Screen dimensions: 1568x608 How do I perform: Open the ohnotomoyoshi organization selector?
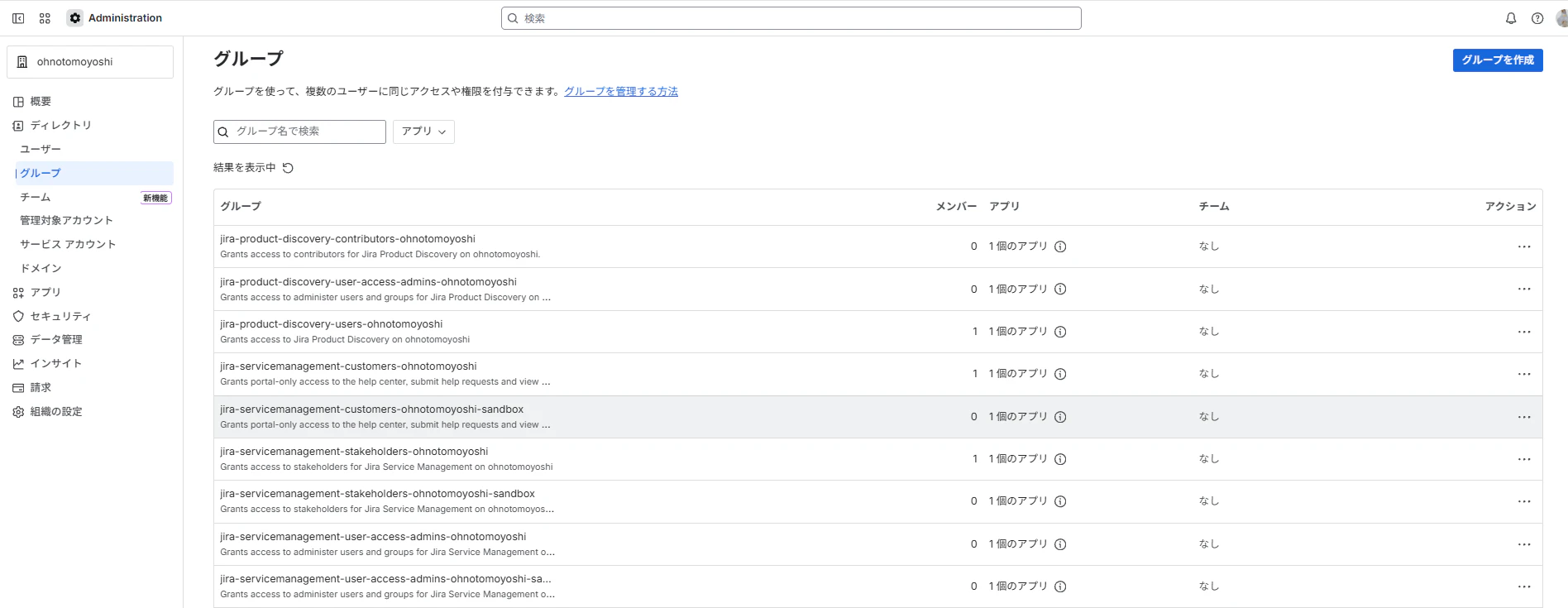pyautogui.click(x=90, y=62)
